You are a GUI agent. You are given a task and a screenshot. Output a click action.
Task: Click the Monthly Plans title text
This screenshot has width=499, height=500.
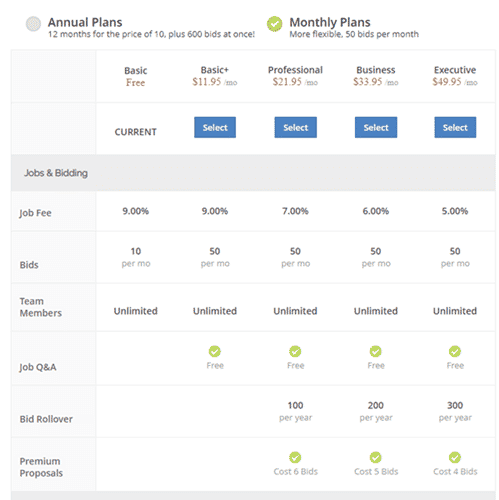tap(330, 22)
